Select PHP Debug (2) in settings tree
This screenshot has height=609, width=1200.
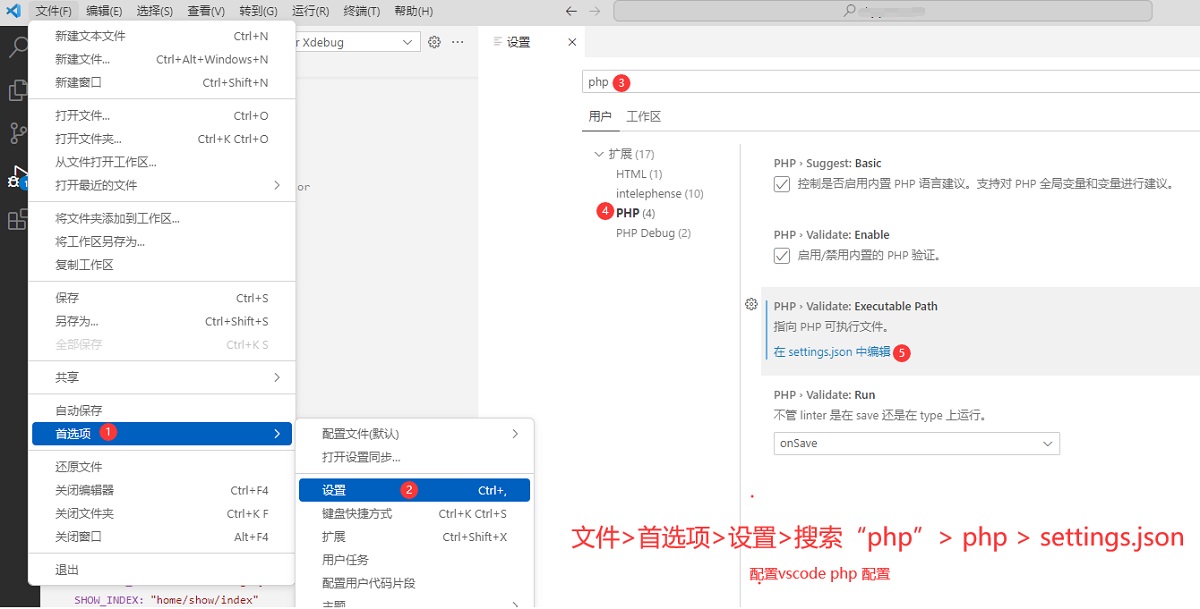click(x=653, y=233)
